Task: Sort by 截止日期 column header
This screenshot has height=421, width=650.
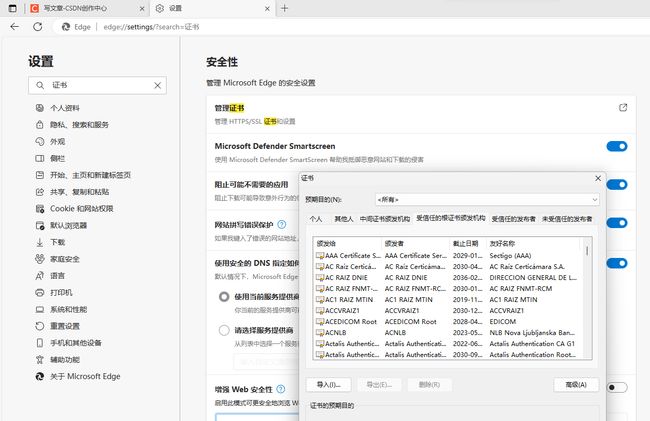Action: coord(466,243)
